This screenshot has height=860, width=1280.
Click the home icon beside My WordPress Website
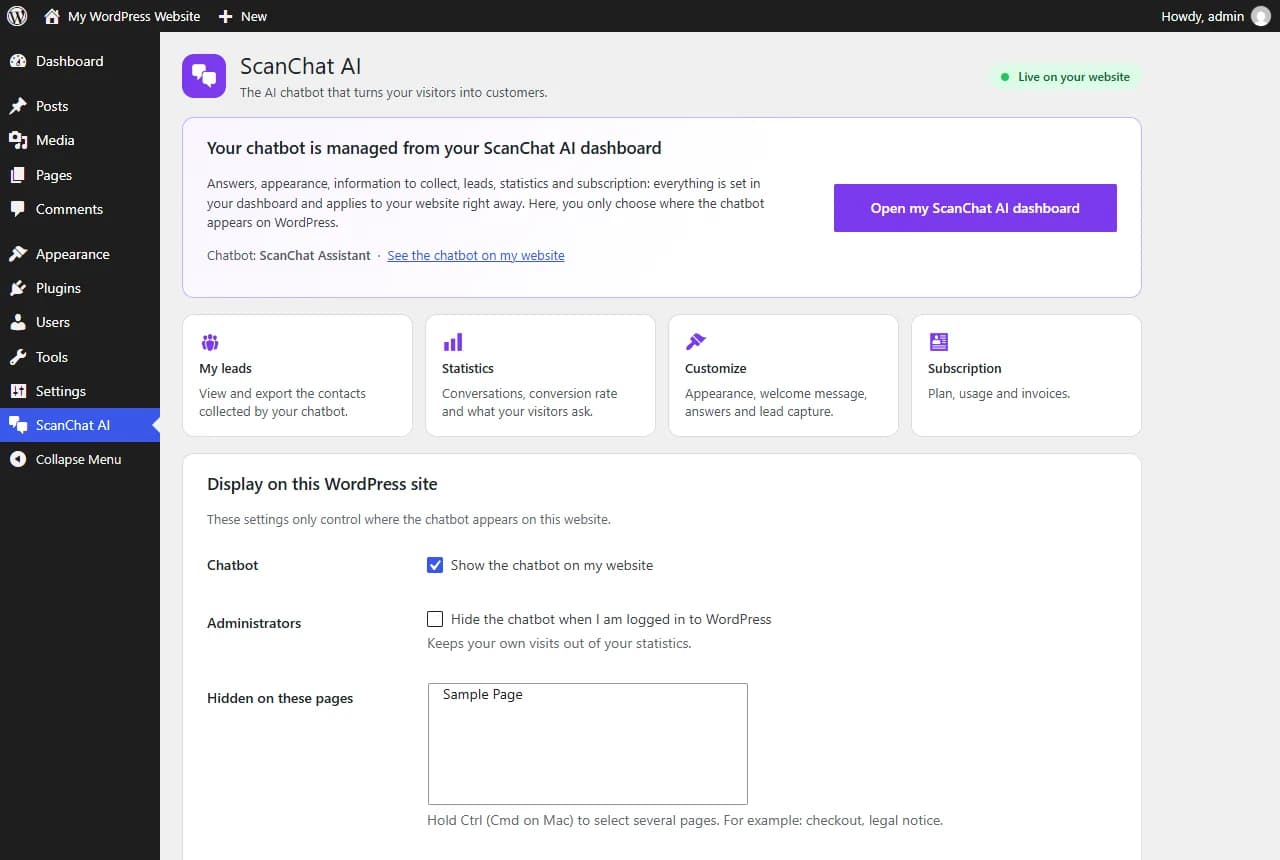coord(52,16)
